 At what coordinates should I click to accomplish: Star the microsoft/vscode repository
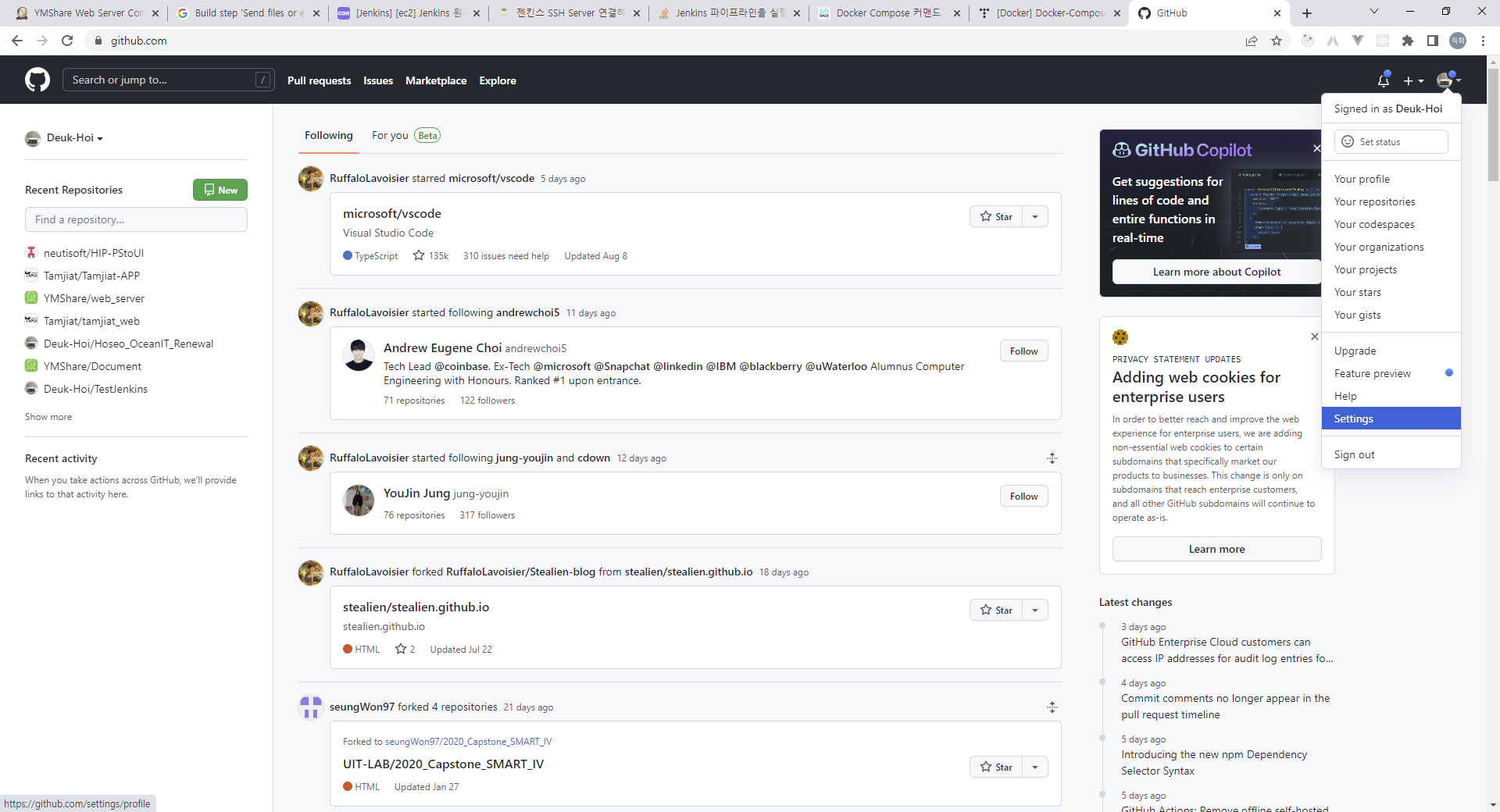[996, 217]
